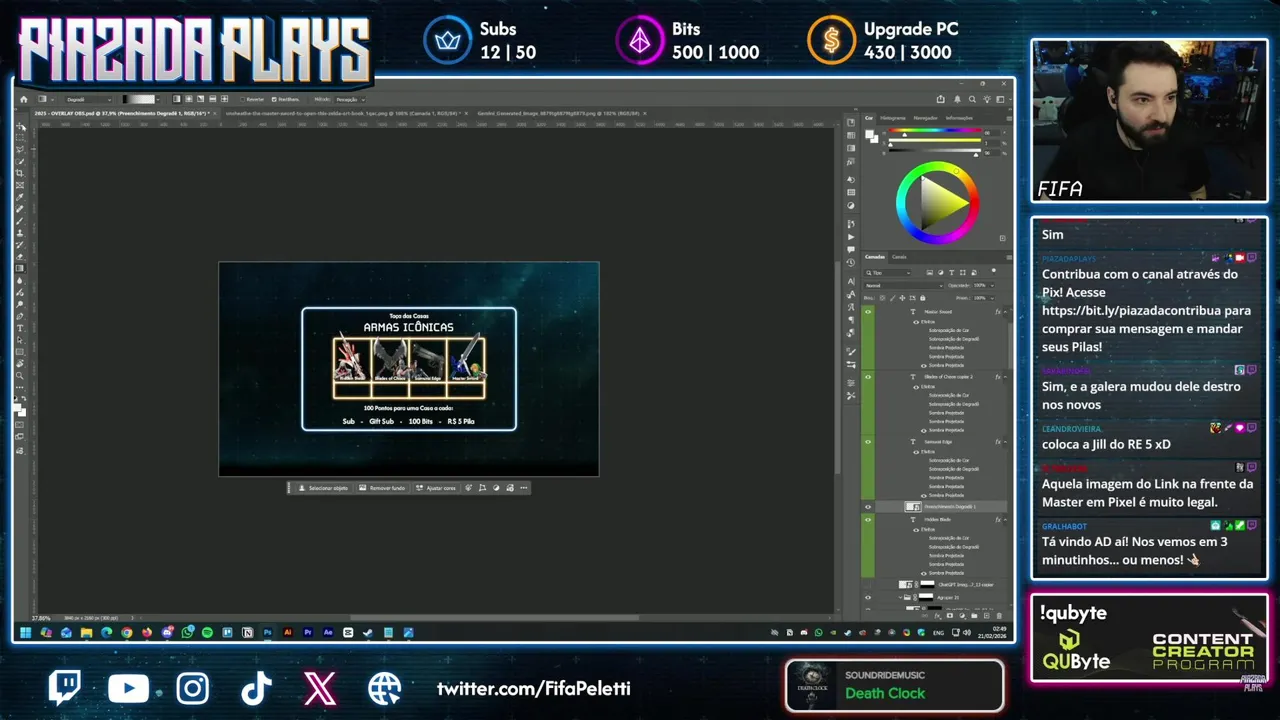Choose the Reflected gradient type icon
The width and height of the screenshot is (1280, 720).
[x=213, y=99]
